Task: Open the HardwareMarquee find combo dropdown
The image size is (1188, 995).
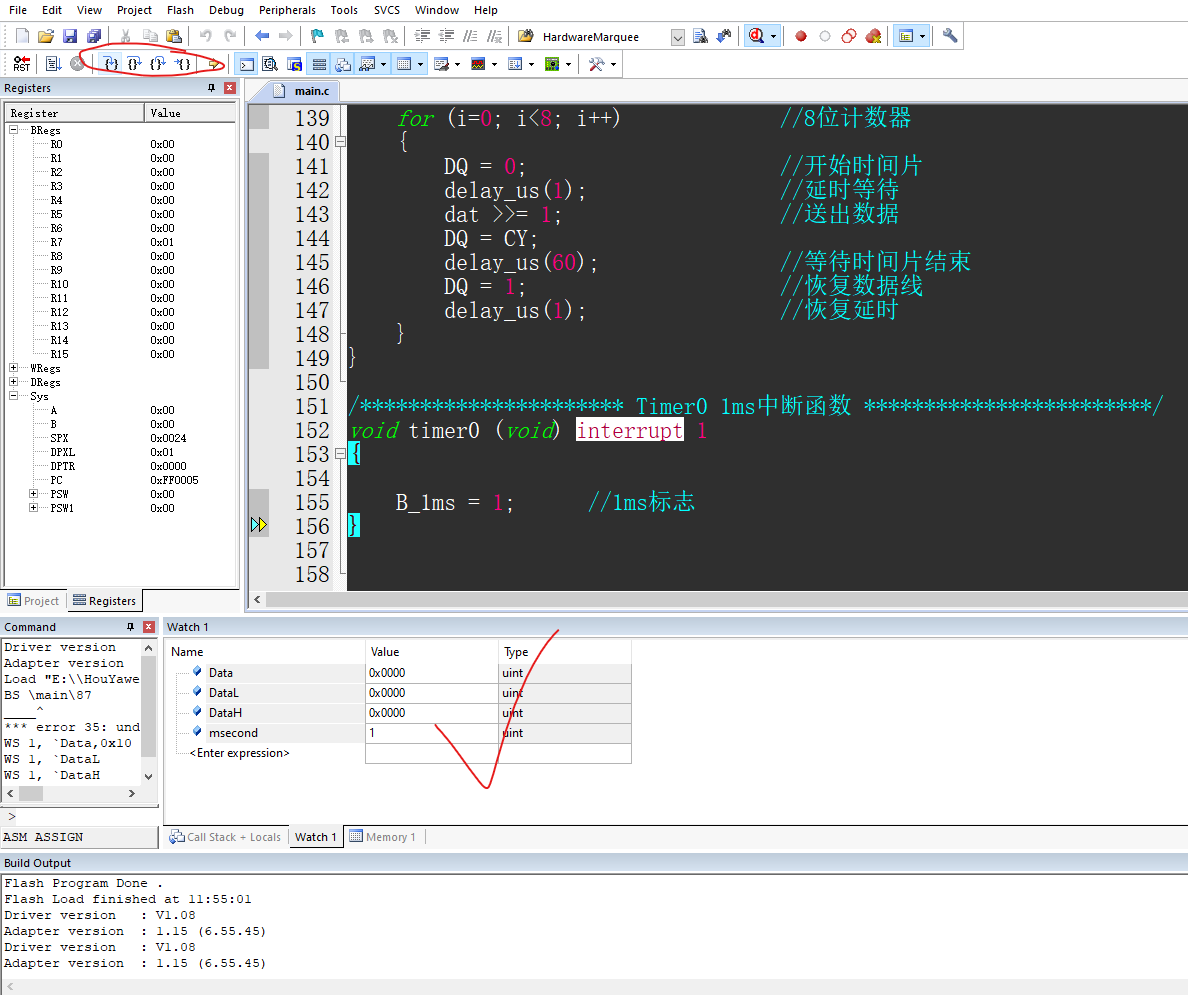Action: 678,36
